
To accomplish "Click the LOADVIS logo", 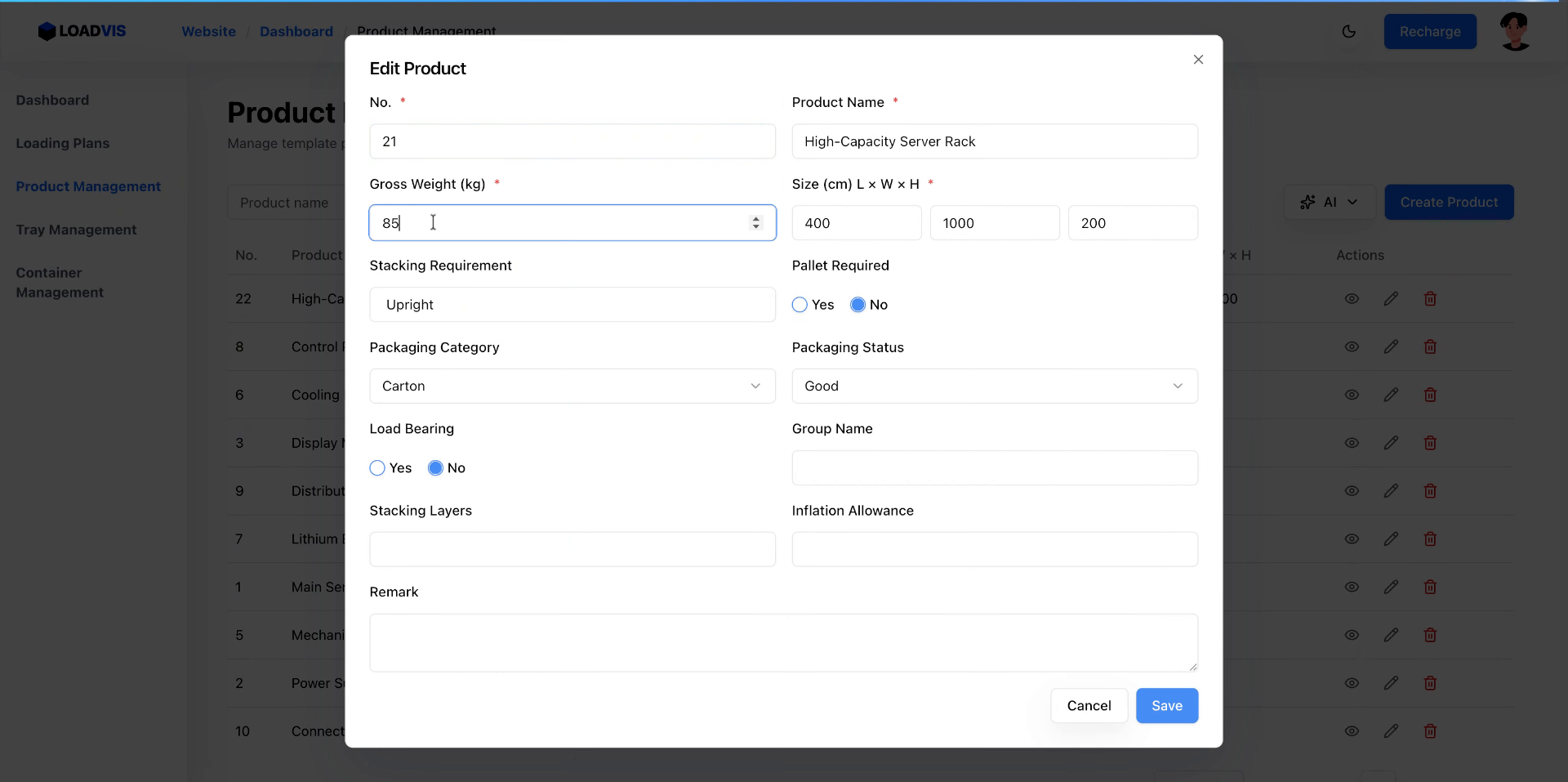I will point(82,31).
